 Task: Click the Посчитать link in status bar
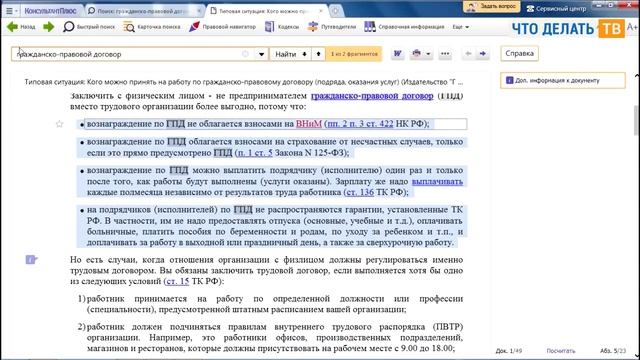(561, 351)
